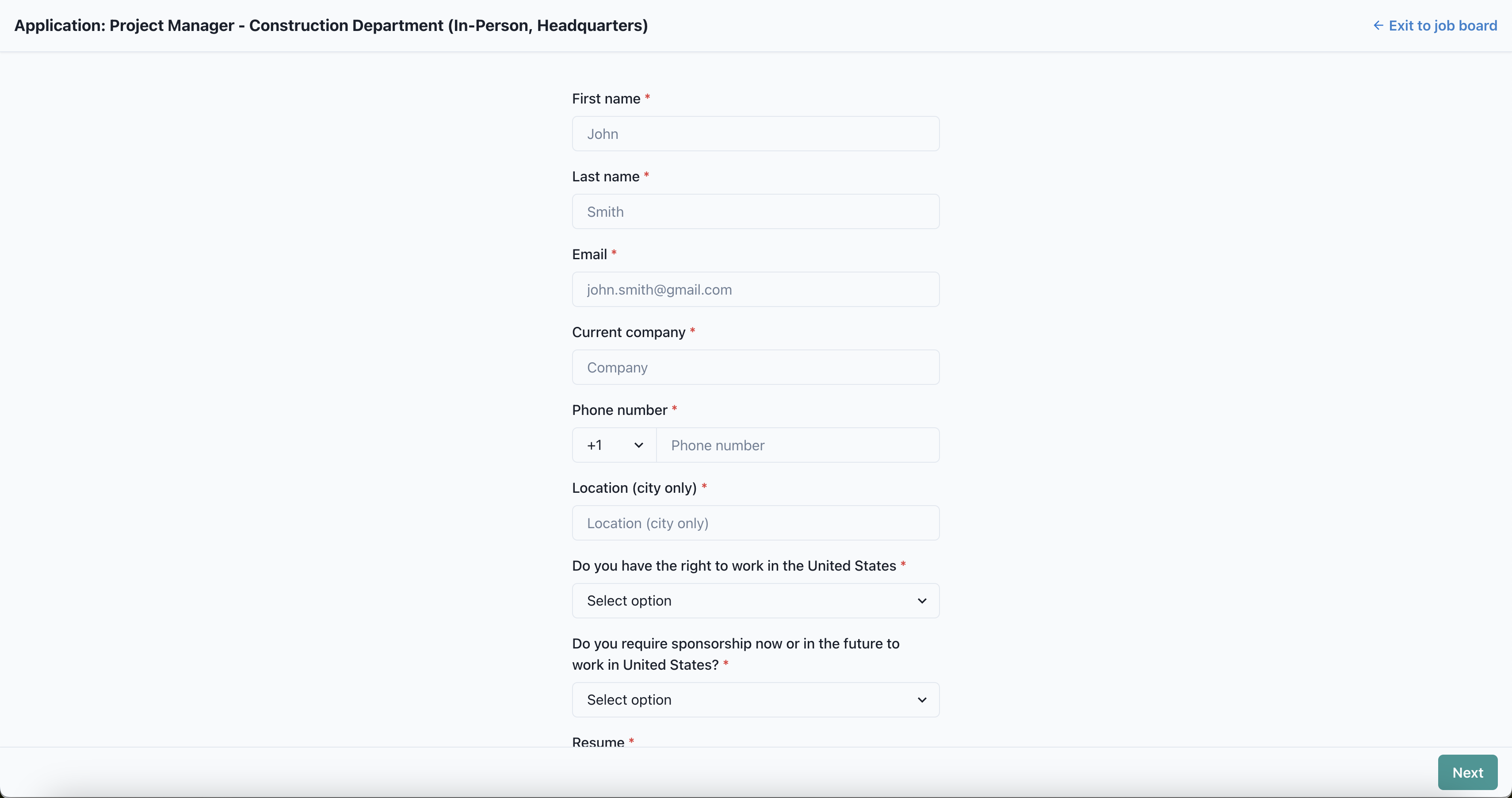Click the left arrow icon beside Exit to job board
Image resolution: width=1512 pixels, height=798 pixels.
(1378, 25)
